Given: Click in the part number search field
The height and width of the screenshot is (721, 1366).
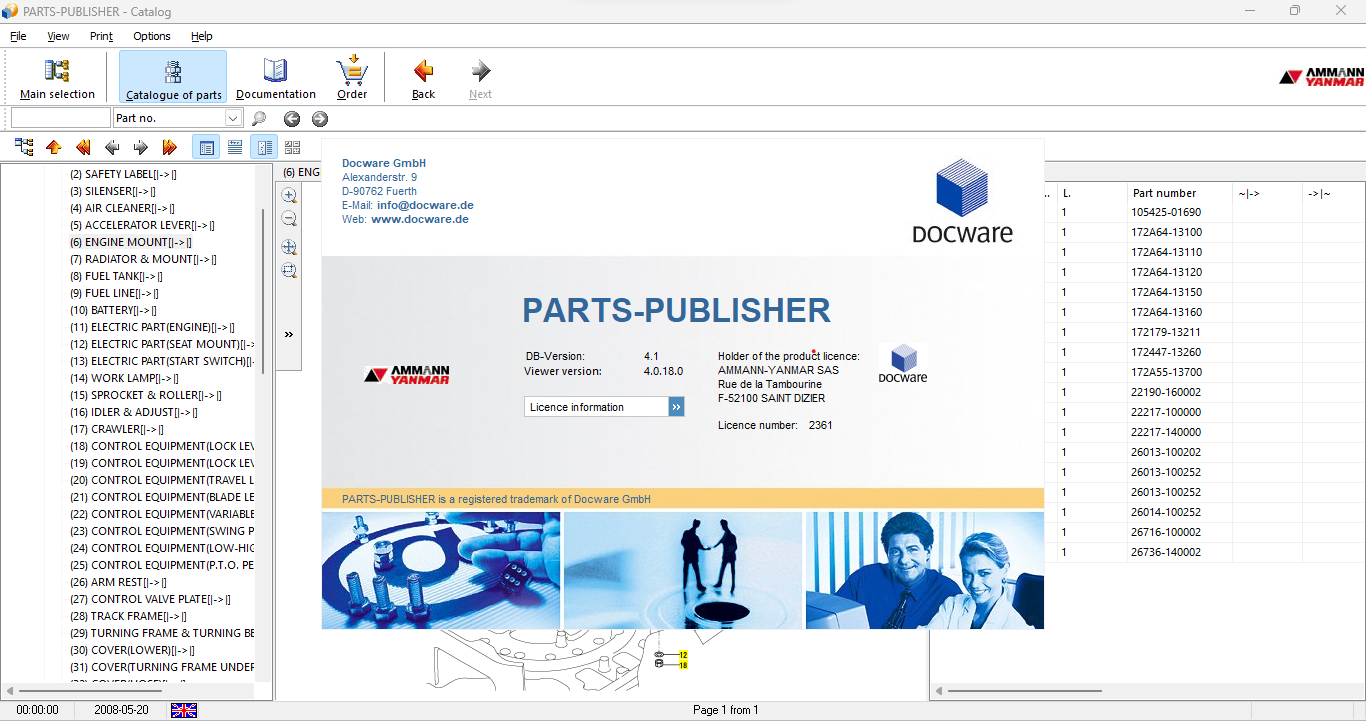Looking at the screenshot, I should tap(60, 119).
